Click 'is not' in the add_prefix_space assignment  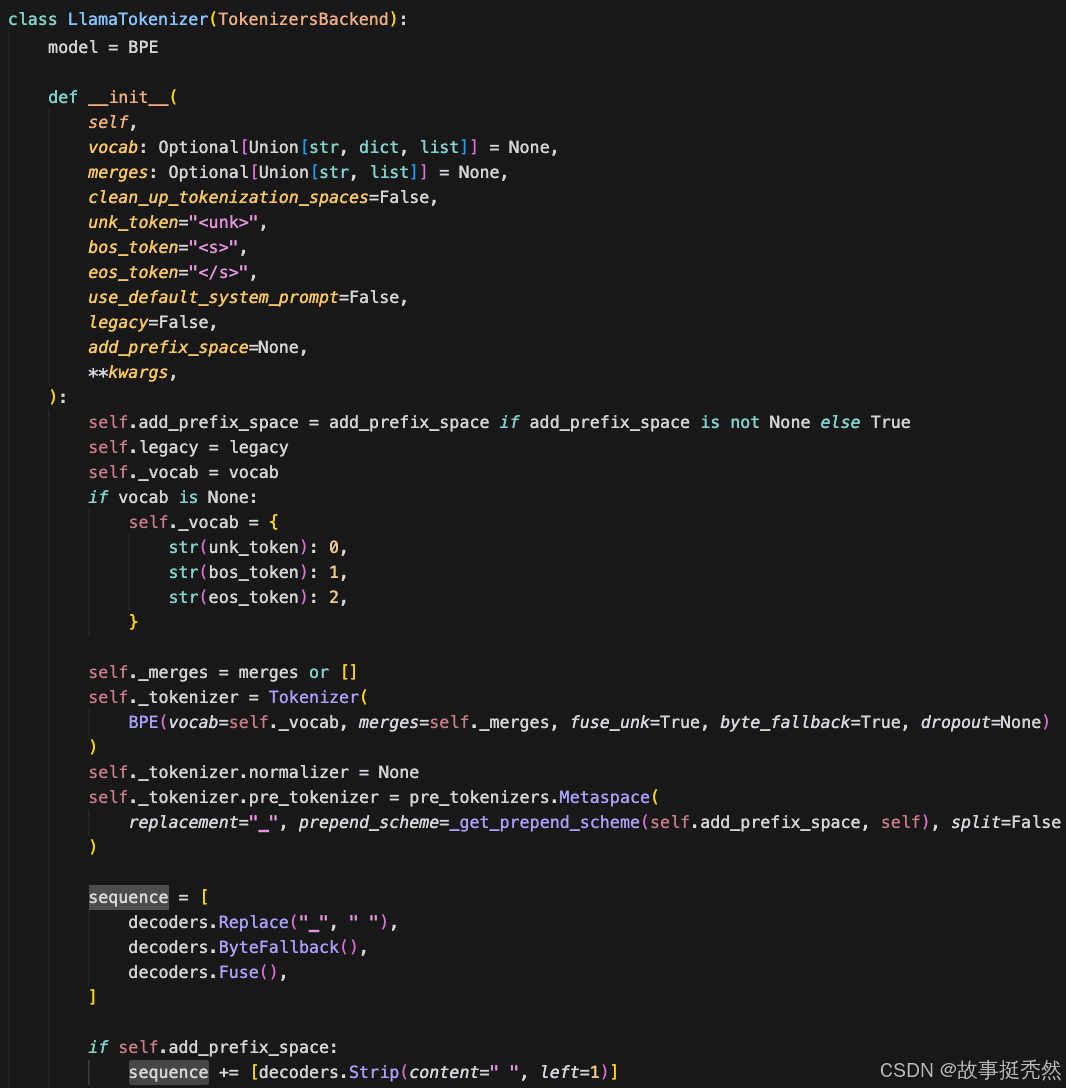[x=729, y=422]
